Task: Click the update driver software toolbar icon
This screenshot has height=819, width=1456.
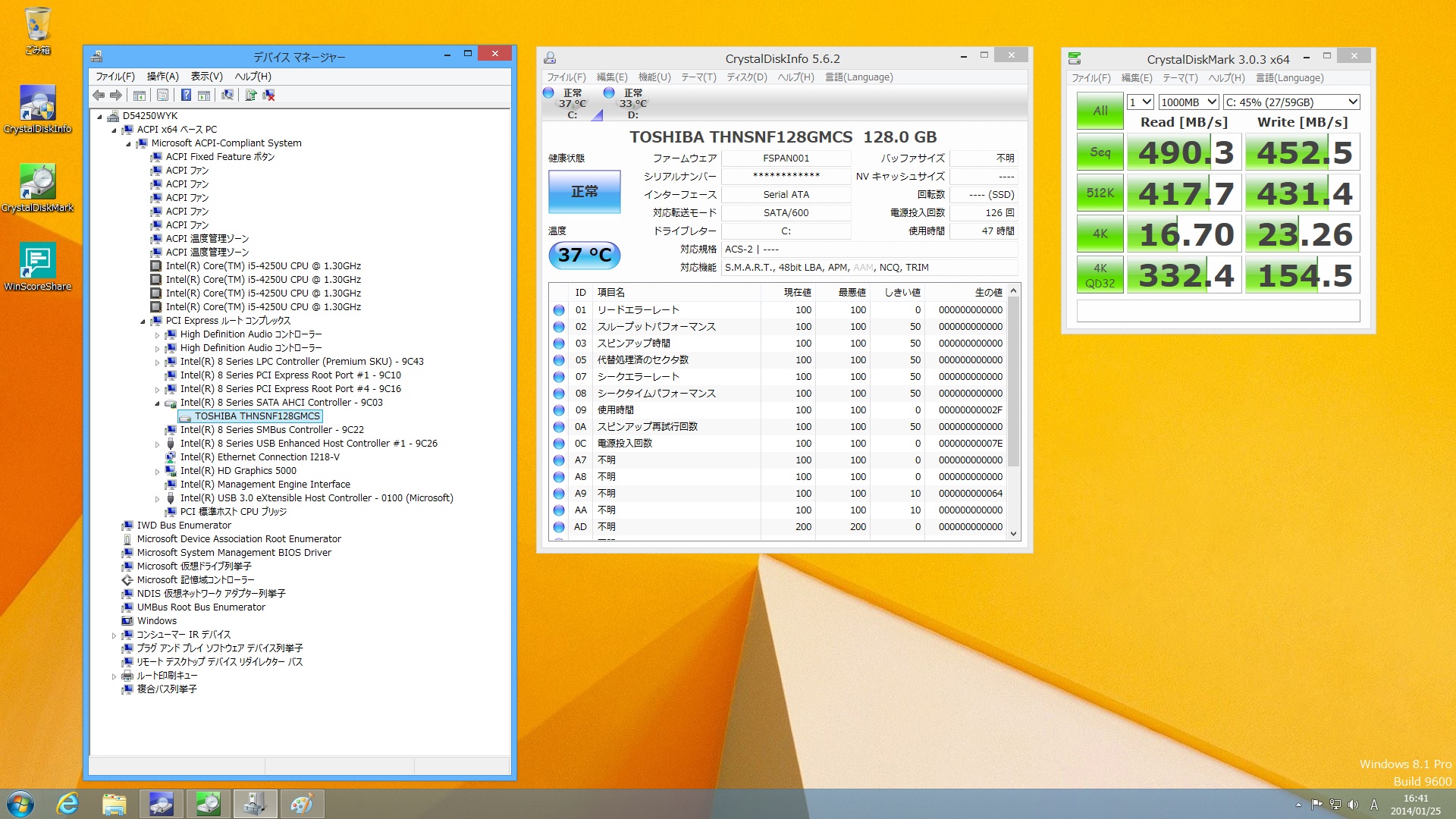Action: (250, 95)
